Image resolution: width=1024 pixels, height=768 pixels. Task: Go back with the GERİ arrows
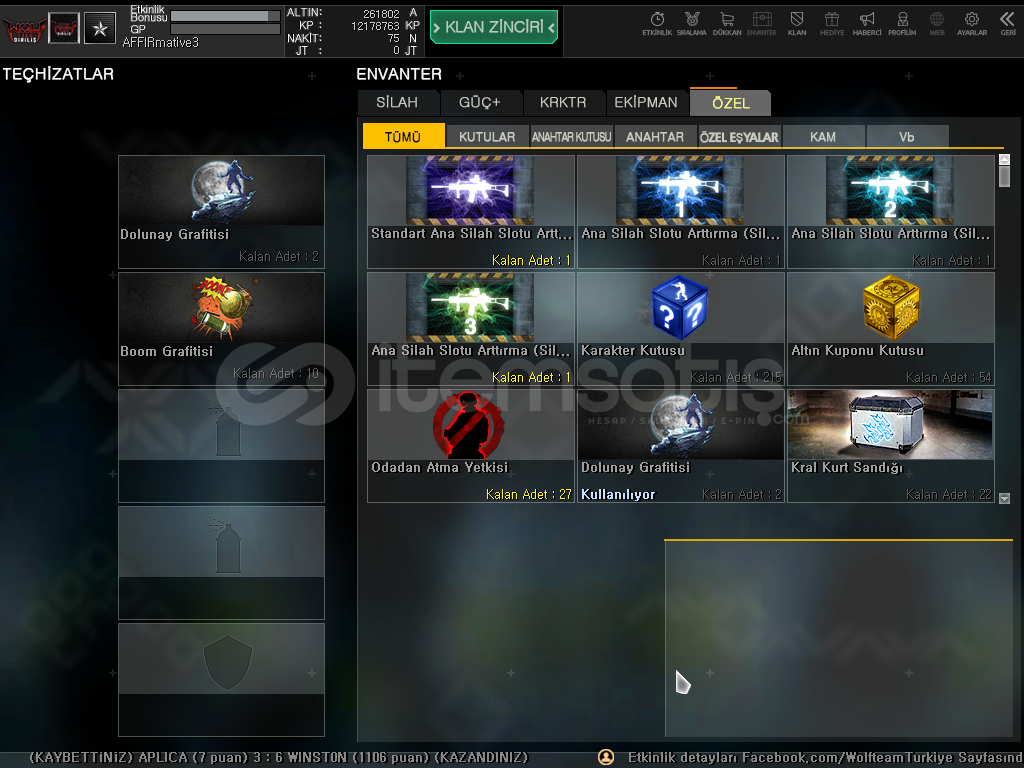pyautogui.click(x=1008, y=24)
